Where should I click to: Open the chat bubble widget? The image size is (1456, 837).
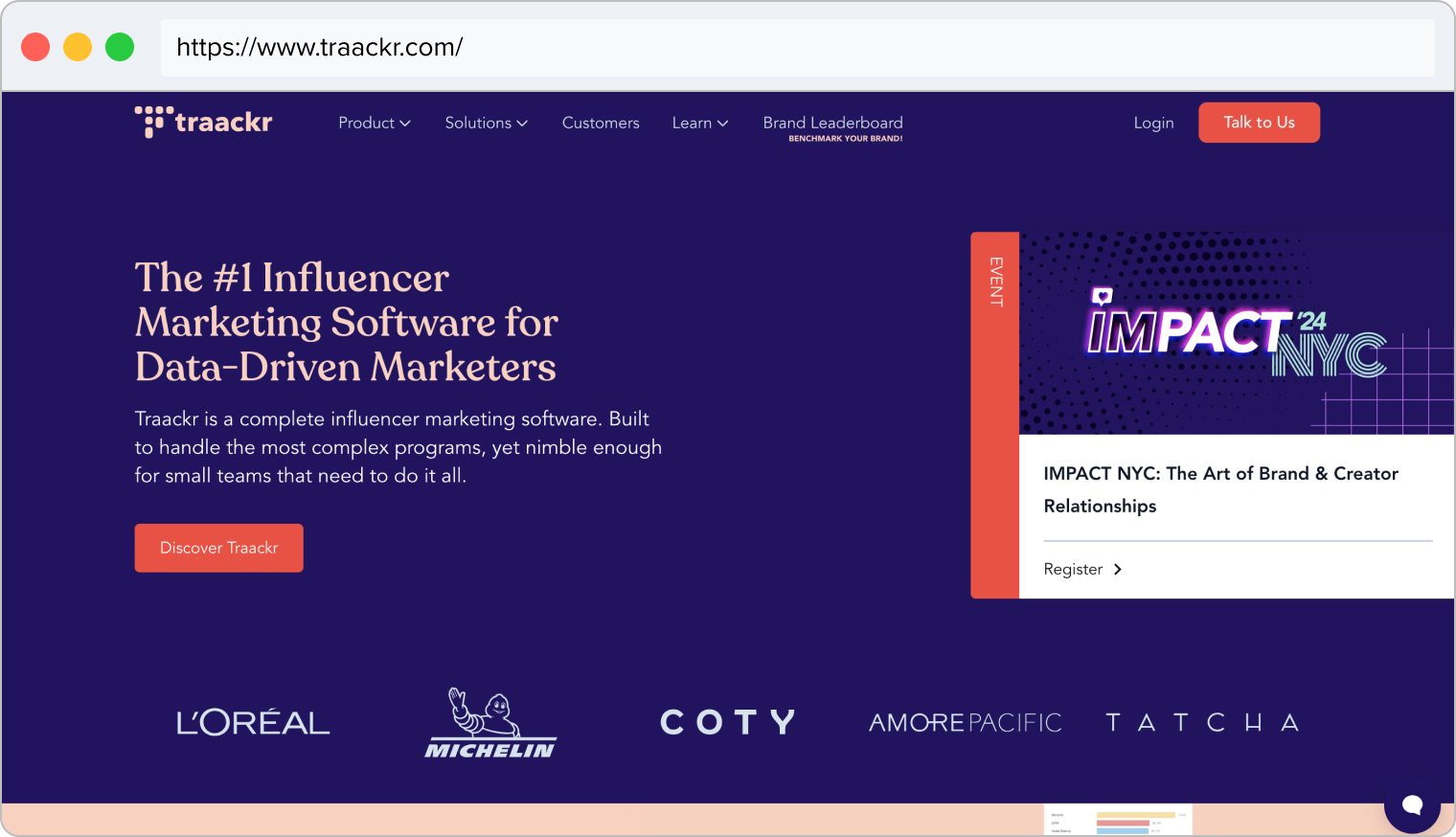[1412, 804]
